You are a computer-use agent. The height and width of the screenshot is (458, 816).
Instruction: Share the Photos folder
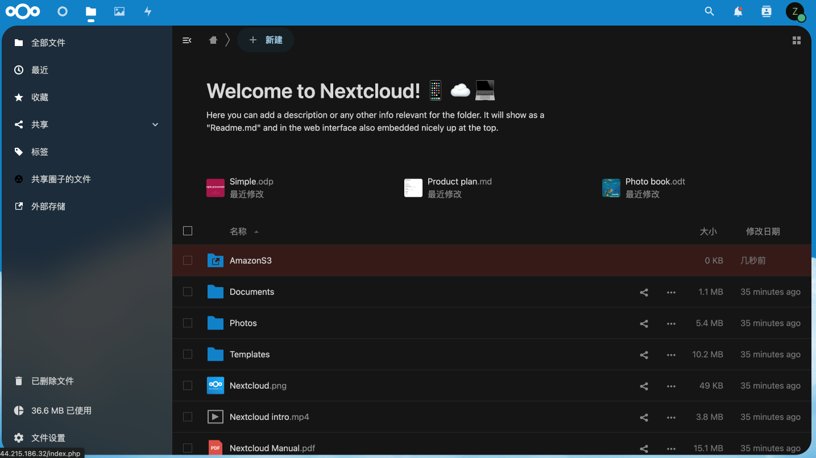pyautogui.click(x=644, y=324)
